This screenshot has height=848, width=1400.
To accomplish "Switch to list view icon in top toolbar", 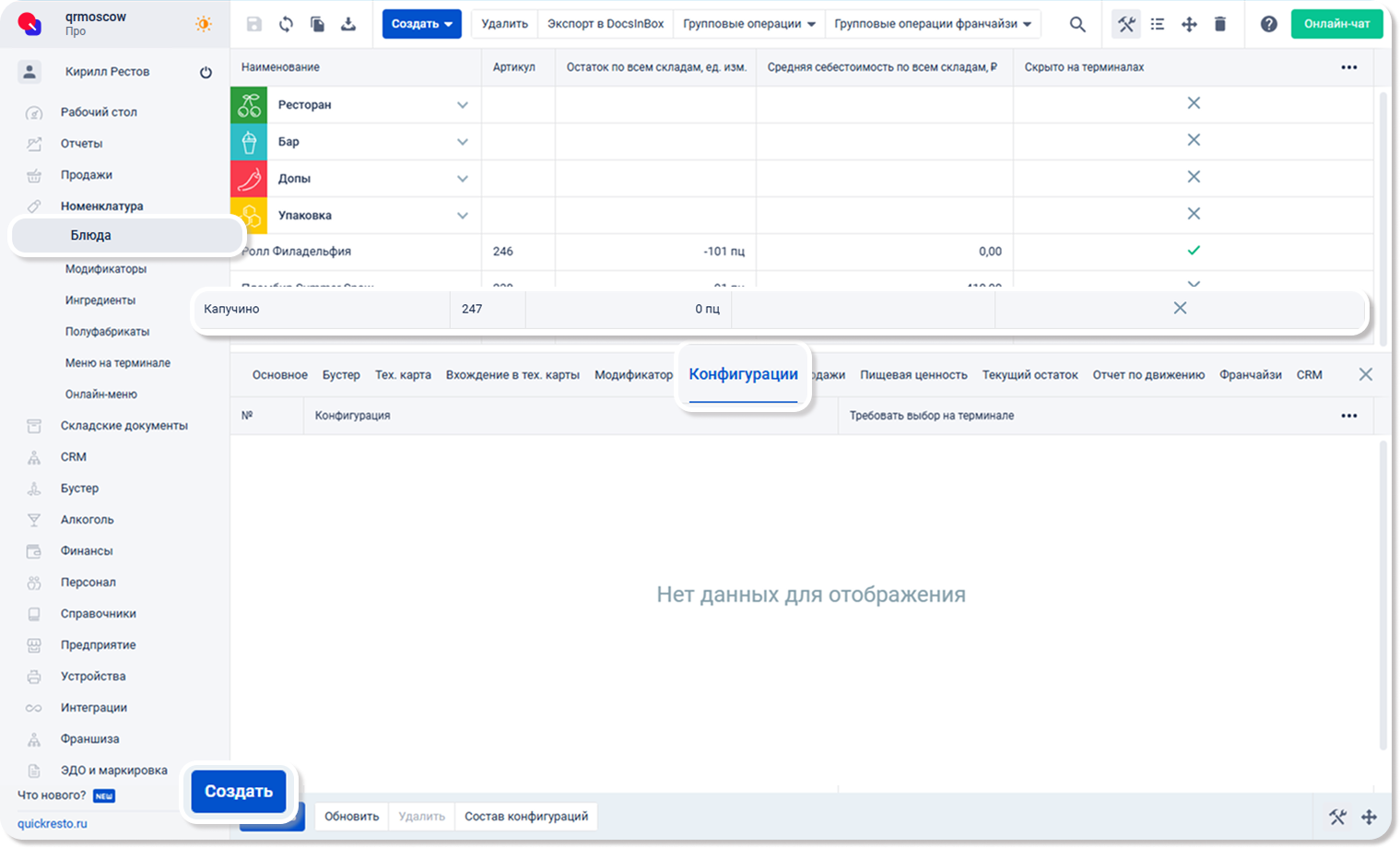I will [1158, 24].
